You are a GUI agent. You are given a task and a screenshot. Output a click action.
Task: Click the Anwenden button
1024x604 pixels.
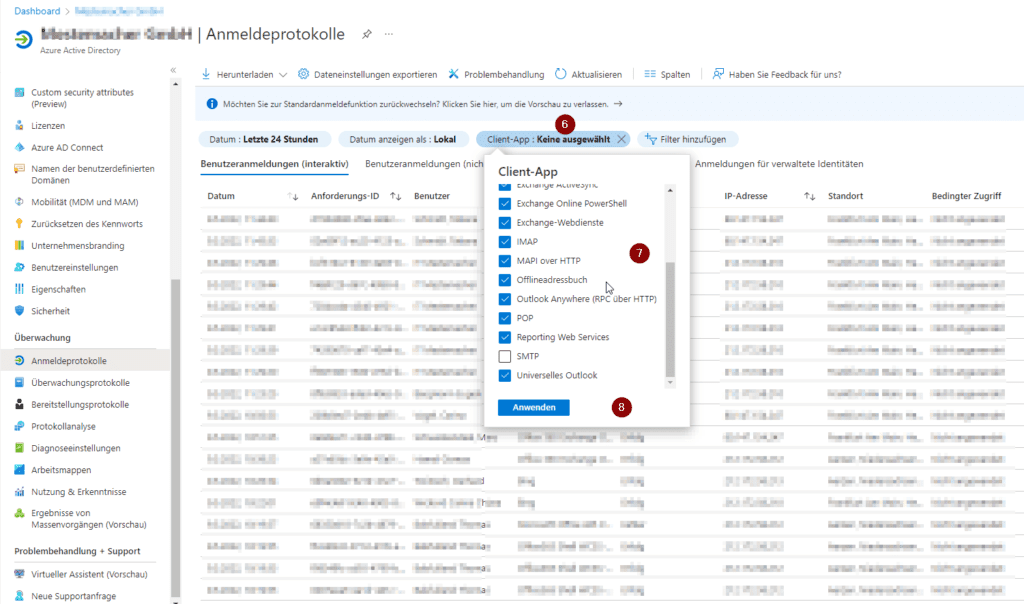pyautogui.click(x=534, y=407)
